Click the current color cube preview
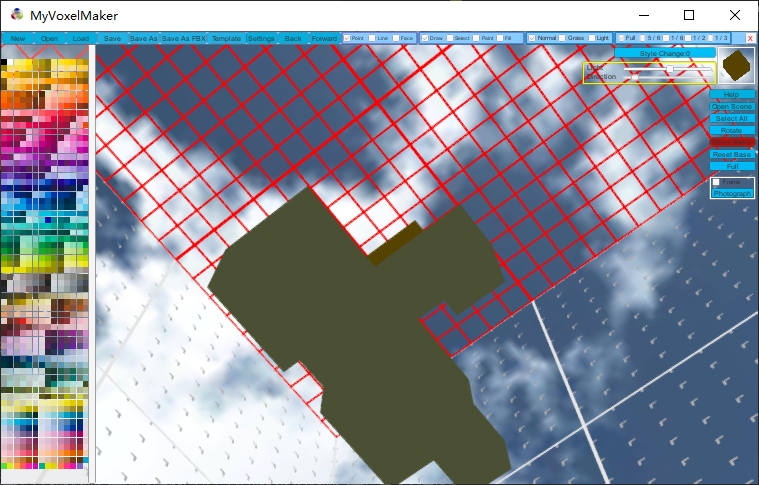The width and height of the screenshot is (759, 485). [736, 65]
